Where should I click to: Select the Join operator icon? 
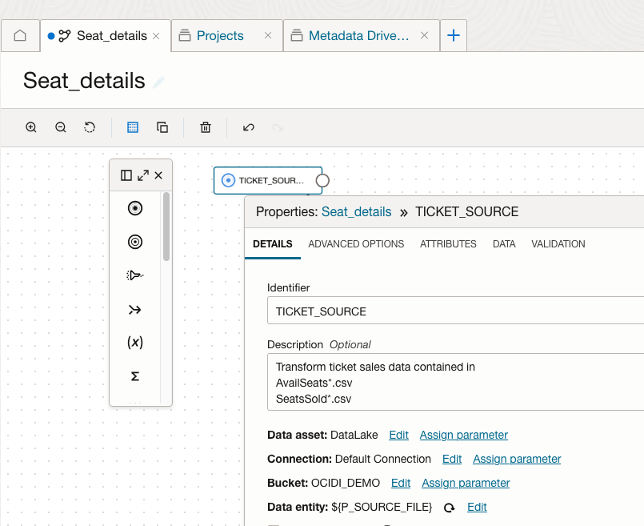pos(135,309)
